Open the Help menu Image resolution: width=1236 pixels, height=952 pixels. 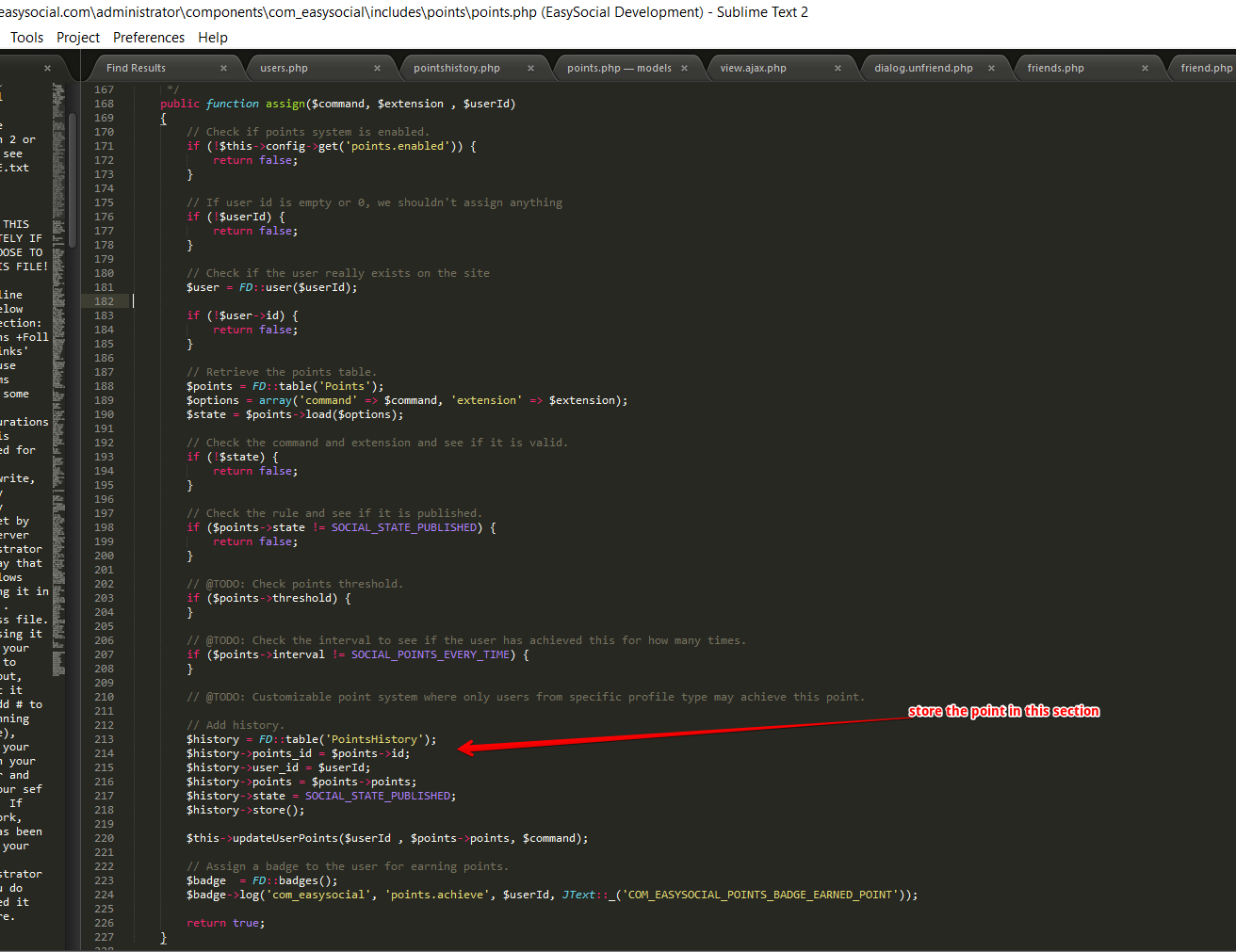213,38
